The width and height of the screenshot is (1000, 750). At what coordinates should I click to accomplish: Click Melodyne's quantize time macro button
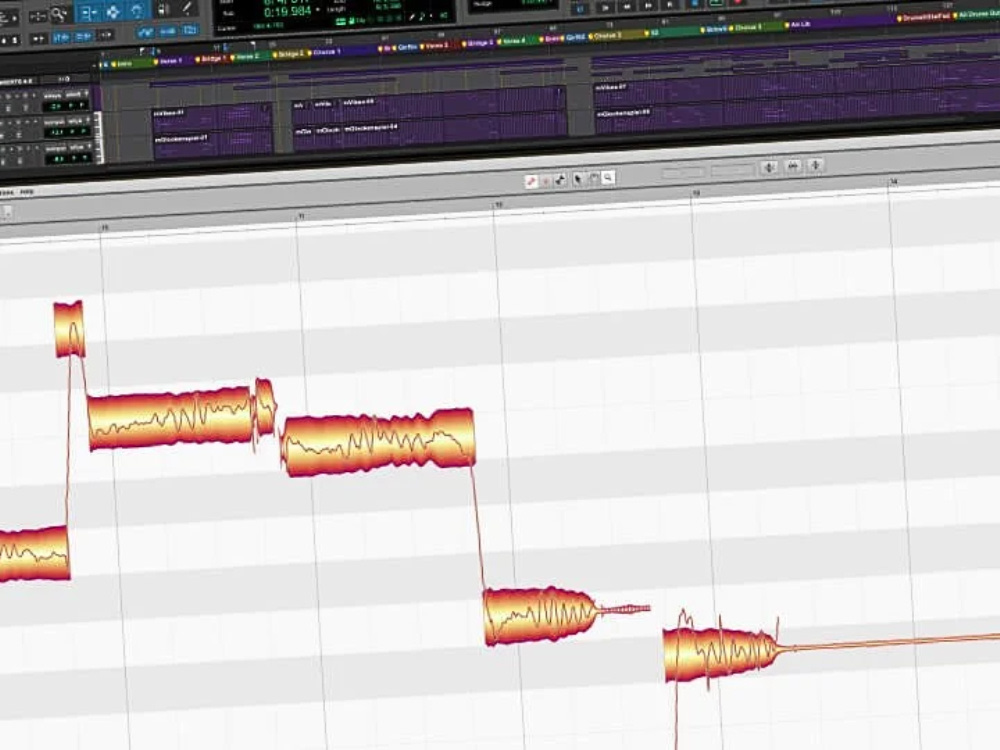click(x=793, y=166)
